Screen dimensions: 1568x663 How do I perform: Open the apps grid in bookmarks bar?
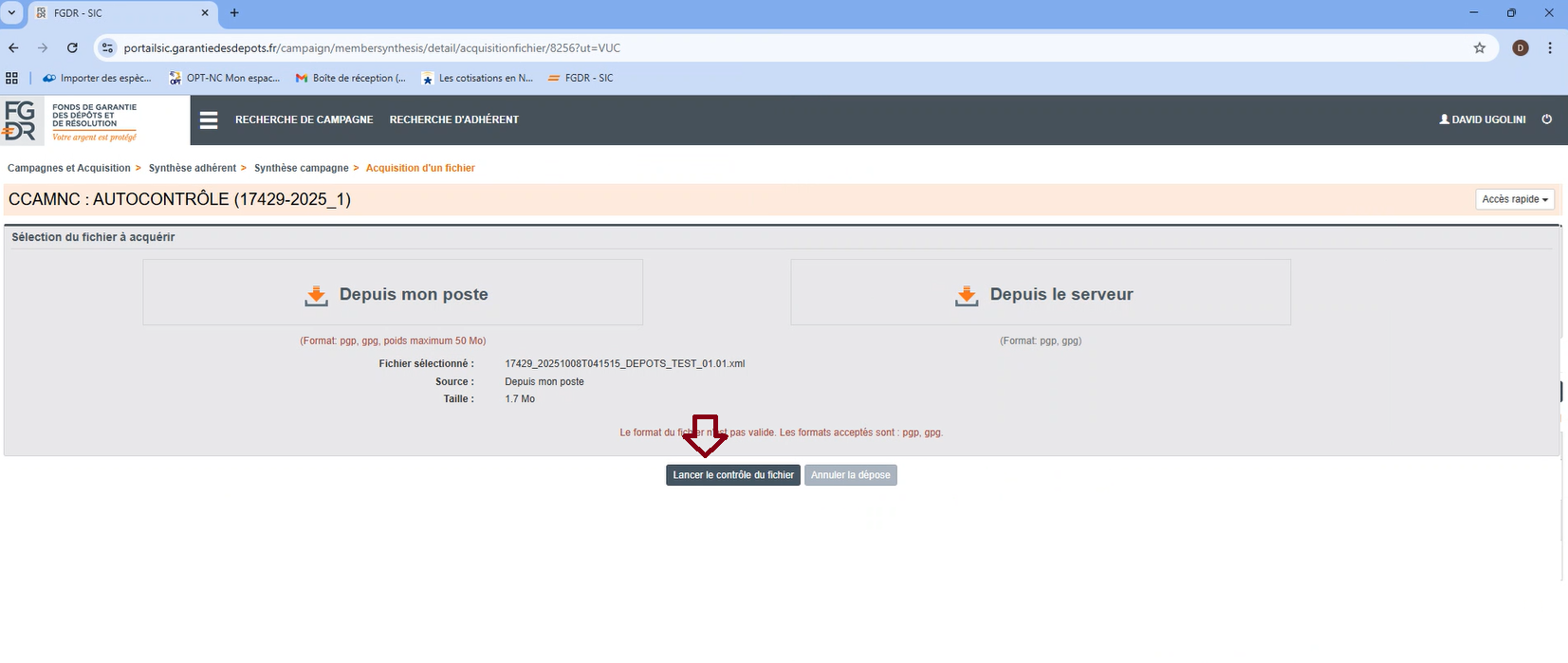click(12, 79)
